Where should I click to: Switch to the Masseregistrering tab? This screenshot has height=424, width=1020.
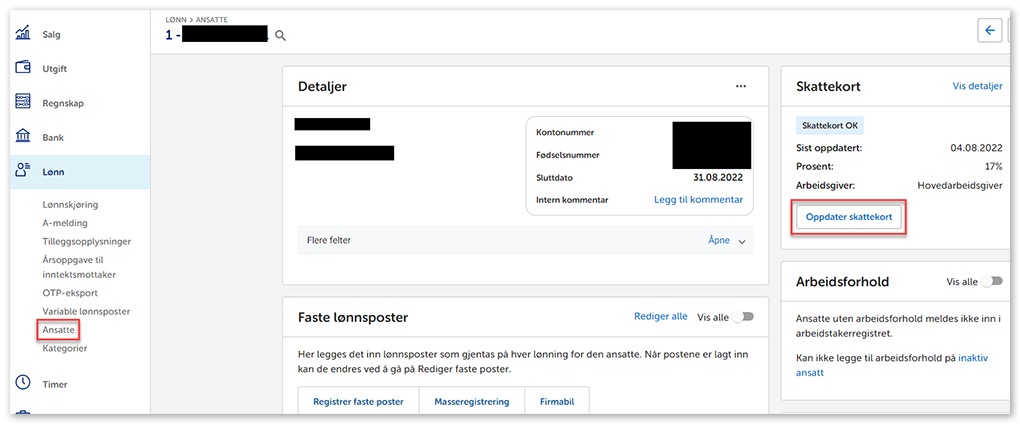click(x=471, y=401)
